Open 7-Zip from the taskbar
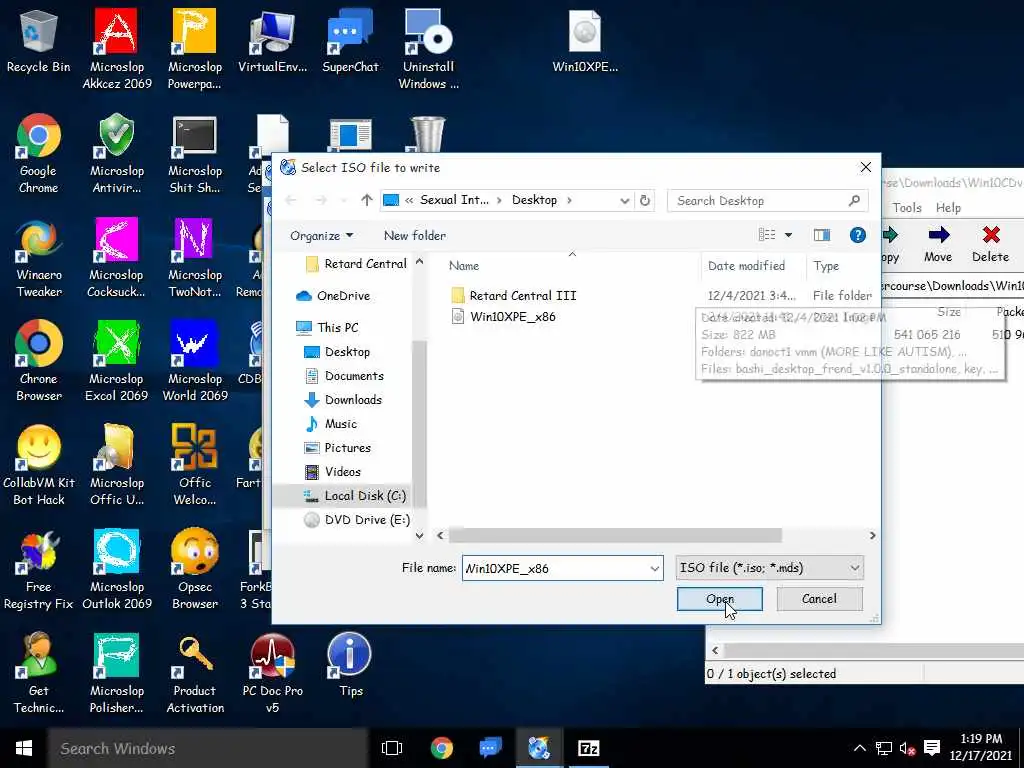 (588, 748)
